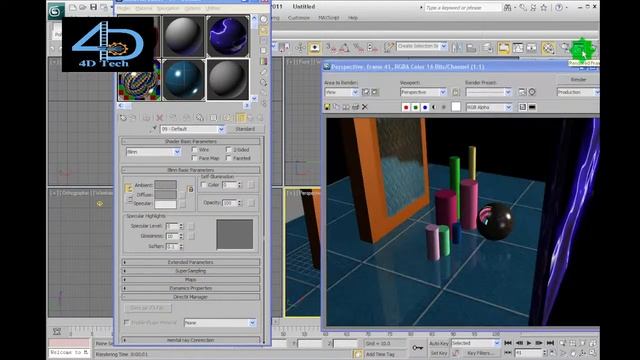This screenshot has width=640, height=360.
Task: Click the Opacity value field
Action: click(229, 203)
